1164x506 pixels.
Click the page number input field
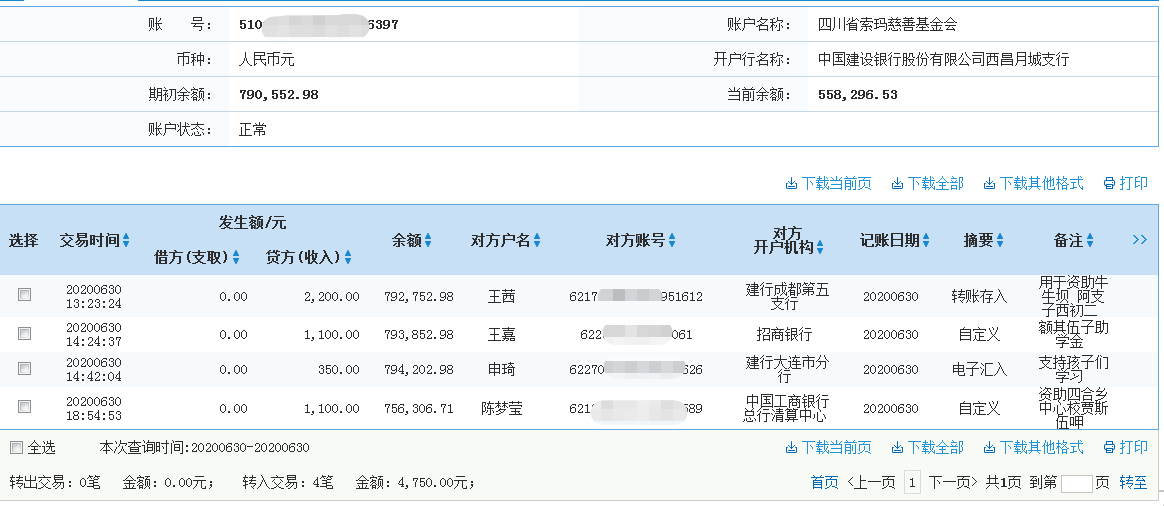click(1076, 484)
